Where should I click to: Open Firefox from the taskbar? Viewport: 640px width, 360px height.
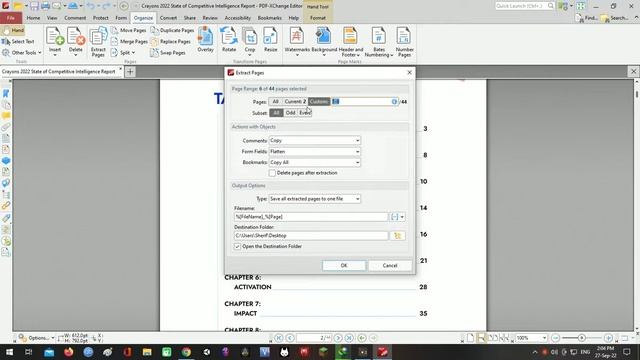pos(68,352)
